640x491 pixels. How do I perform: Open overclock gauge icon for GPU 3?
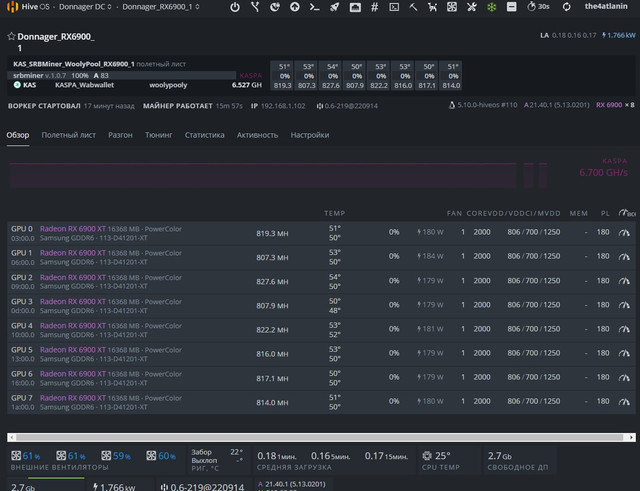(624, 305)
